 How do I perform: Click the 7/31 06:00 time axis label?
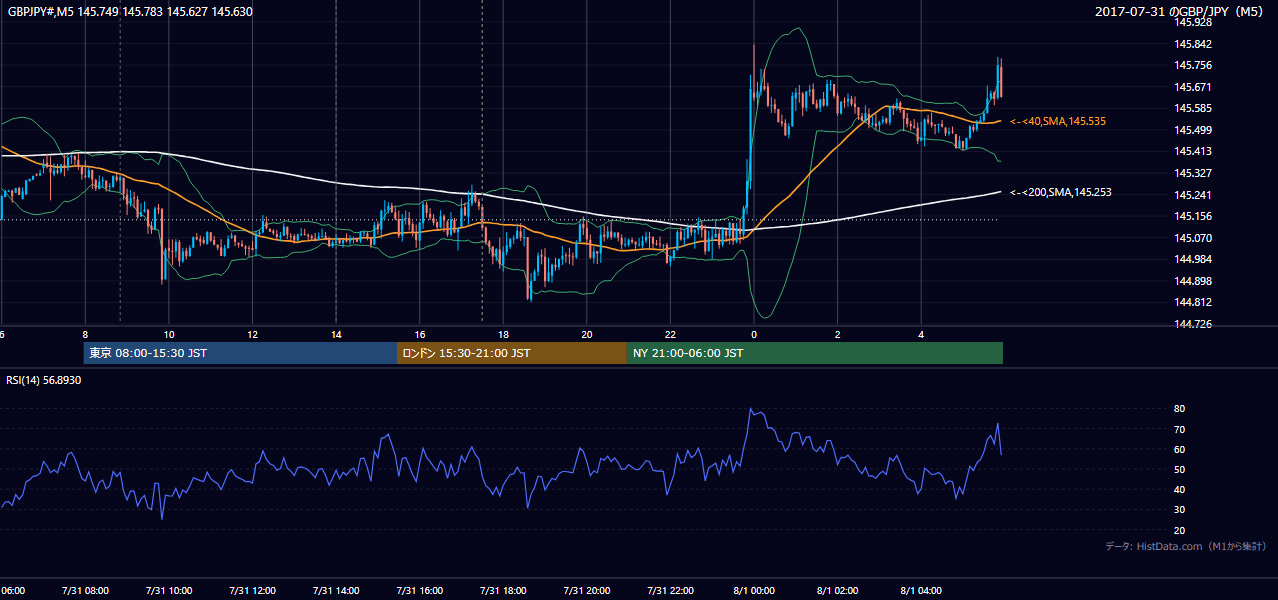tap(12, 591)
